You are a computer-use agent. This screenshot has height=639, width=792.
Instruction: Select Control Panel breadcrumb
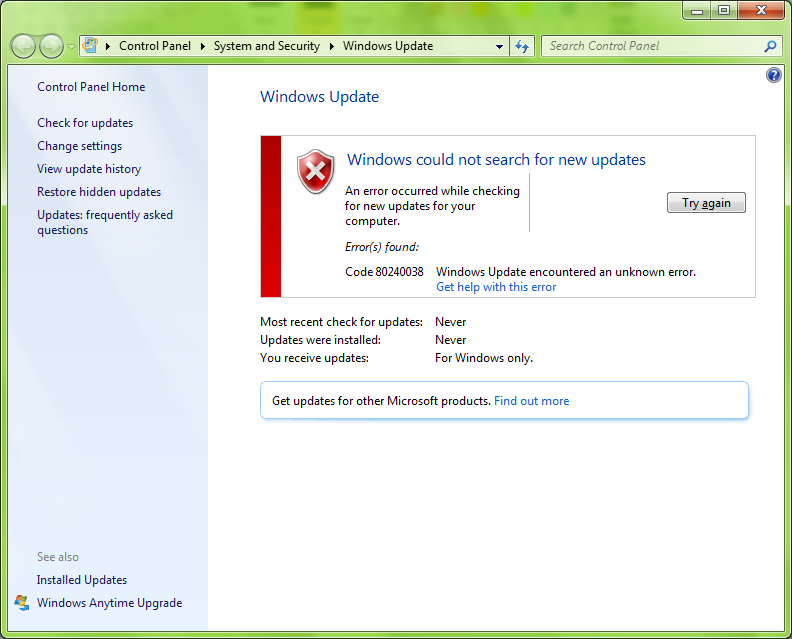[x=155, y=46]
